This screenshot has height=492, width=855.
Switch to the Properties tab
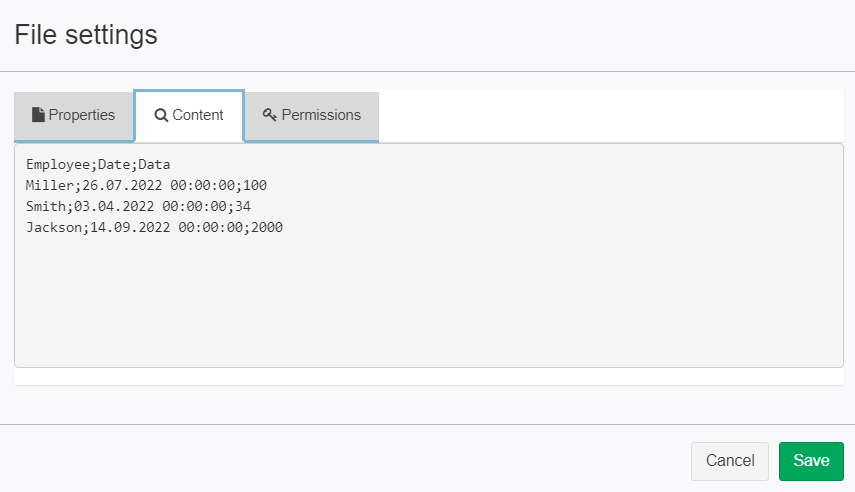74,116
